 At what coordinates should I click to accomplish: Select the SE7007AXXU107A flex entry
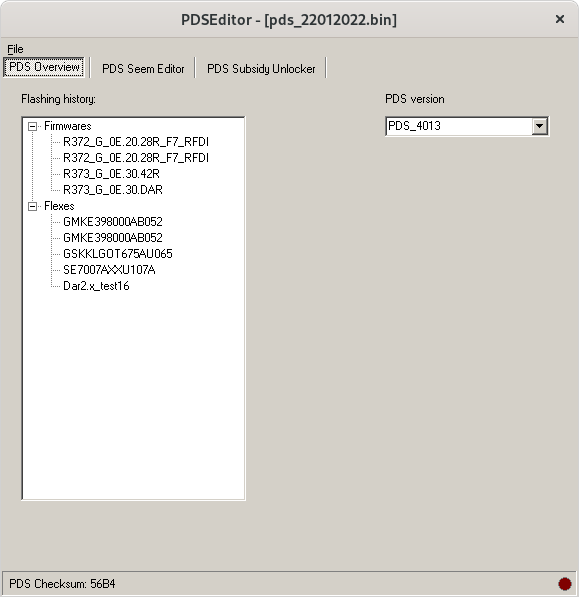109,270
